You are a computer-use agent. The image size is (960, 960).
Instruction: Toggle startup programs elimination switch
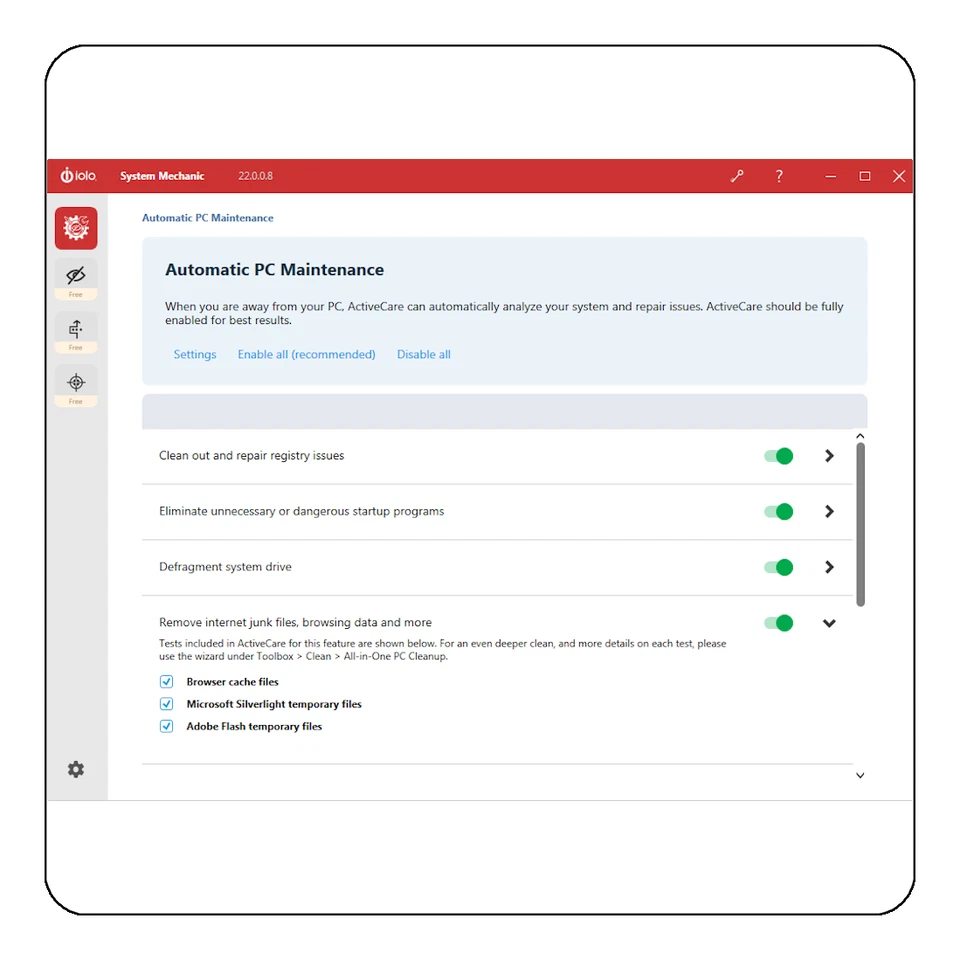(x=779, y=512)
